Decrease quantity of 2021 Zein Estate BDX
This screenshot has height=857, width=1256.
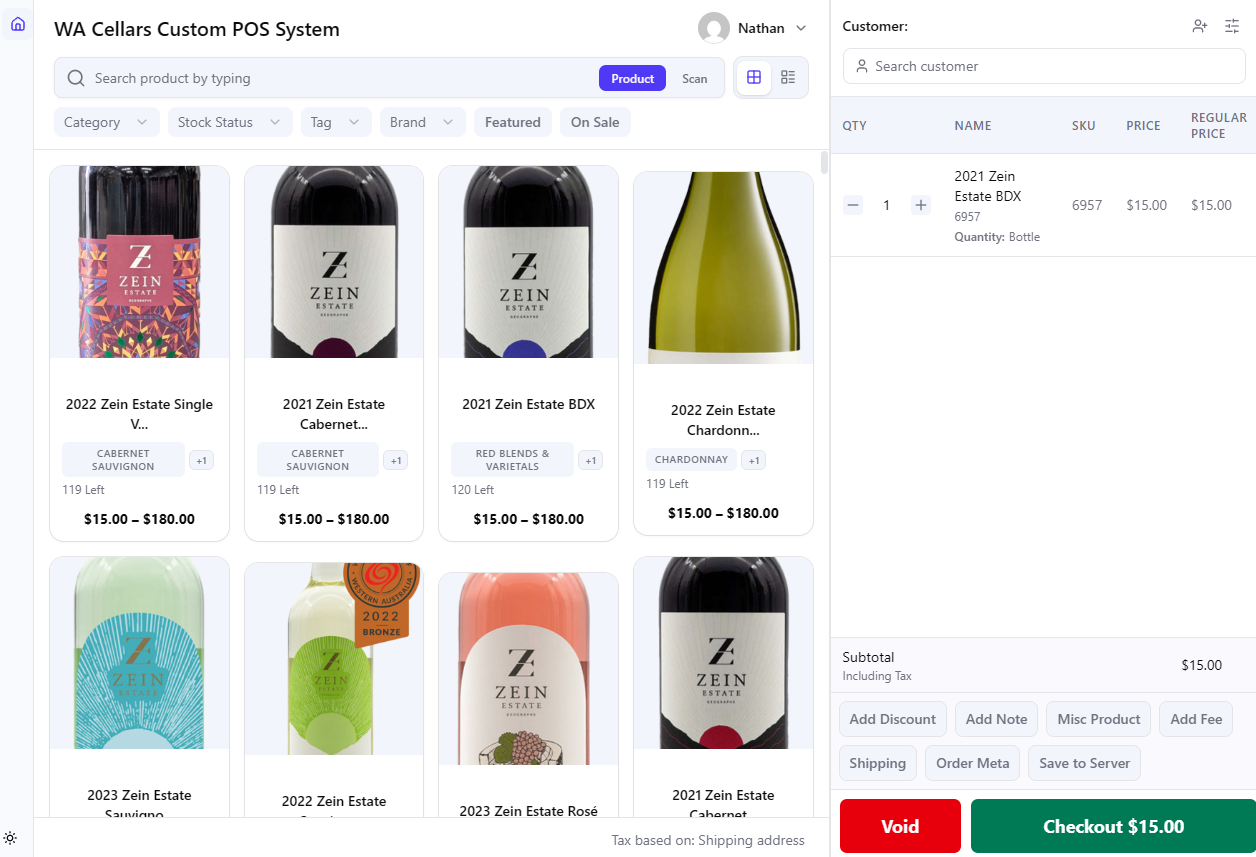click(853, 205)
